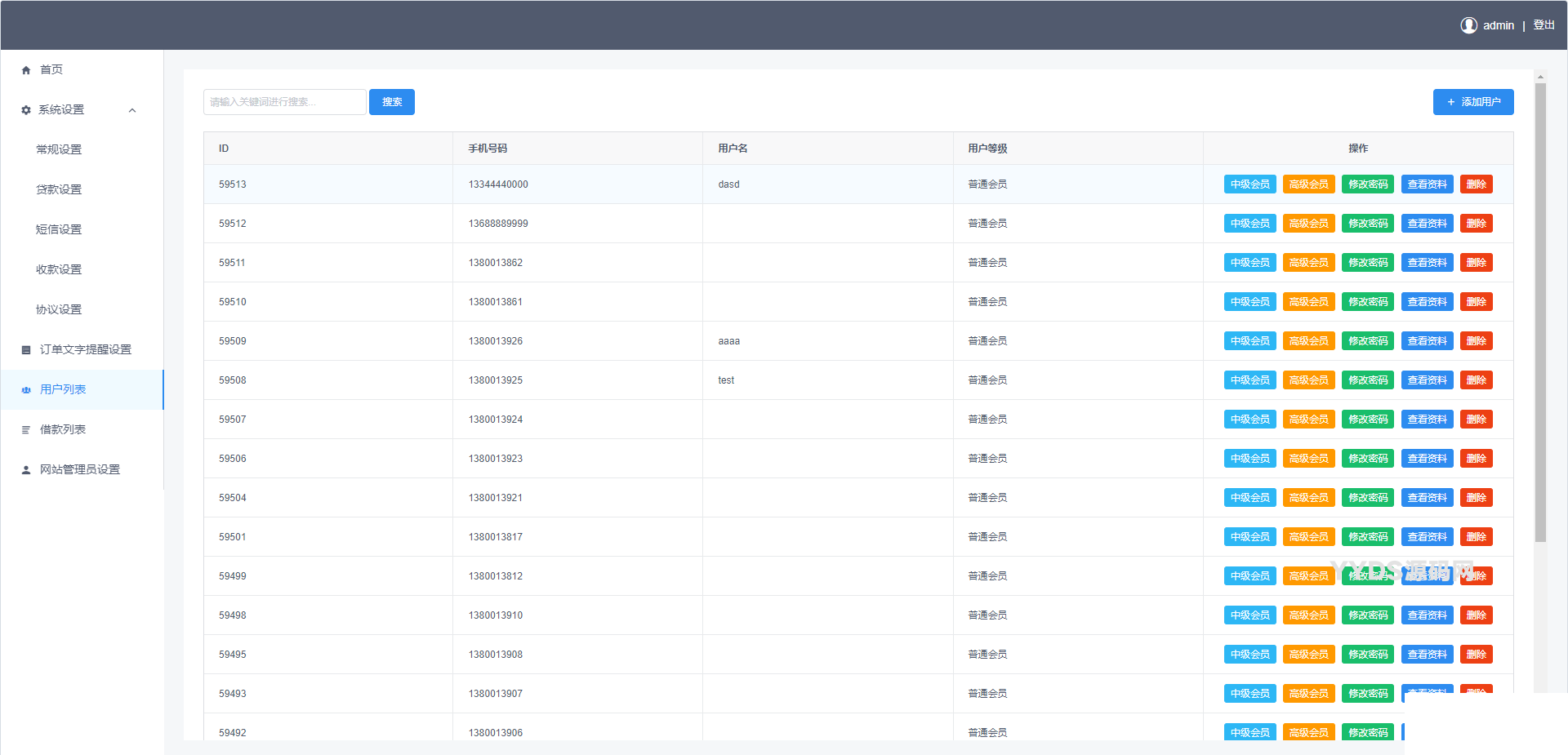Click the 借款列表 lines icon
This screenshot has height=755, width=1568.
(26, 430)
